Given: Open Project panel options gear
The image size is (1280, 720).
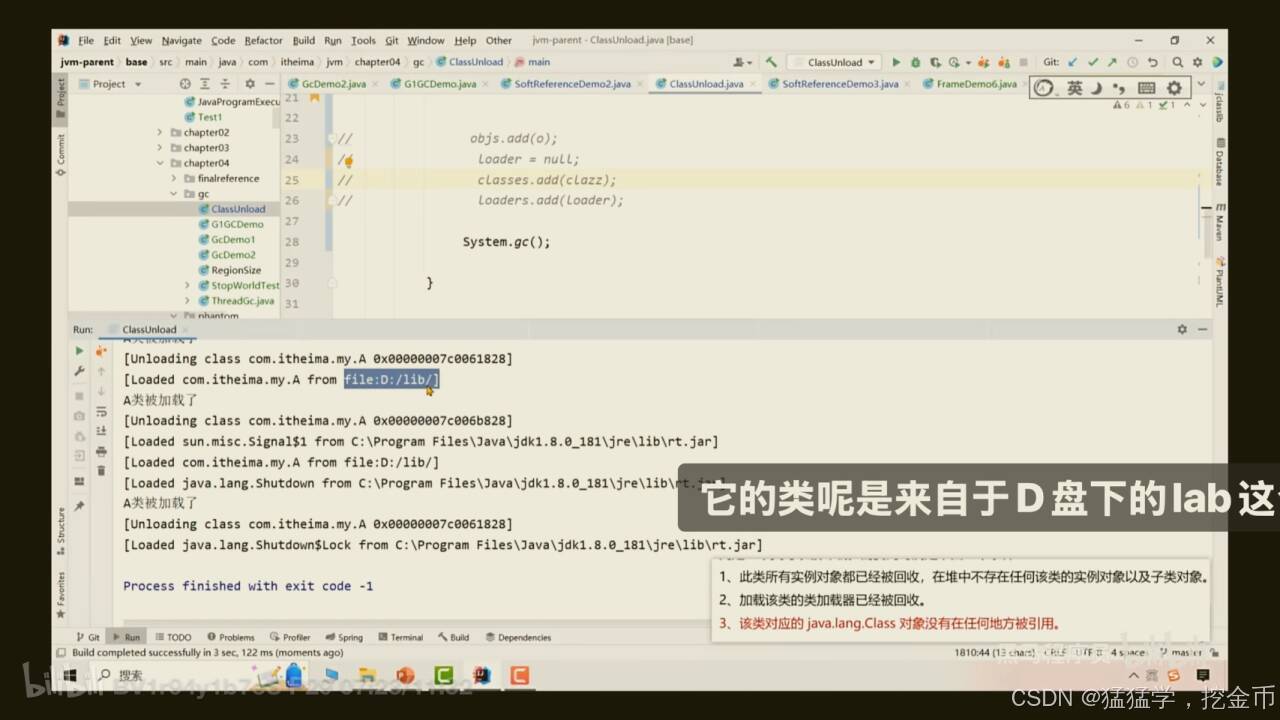Looking at the screenshot, I should (x=249, y=84).
